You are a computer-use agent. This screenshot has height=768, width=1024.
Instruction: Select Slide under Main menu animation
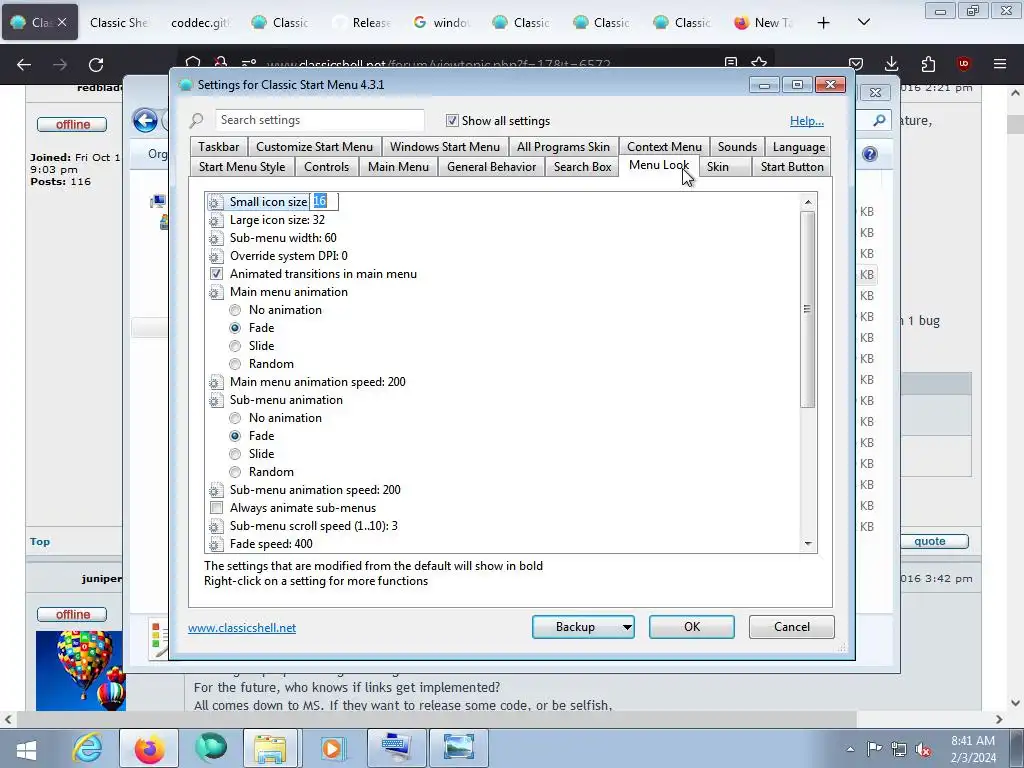[235, 346]
